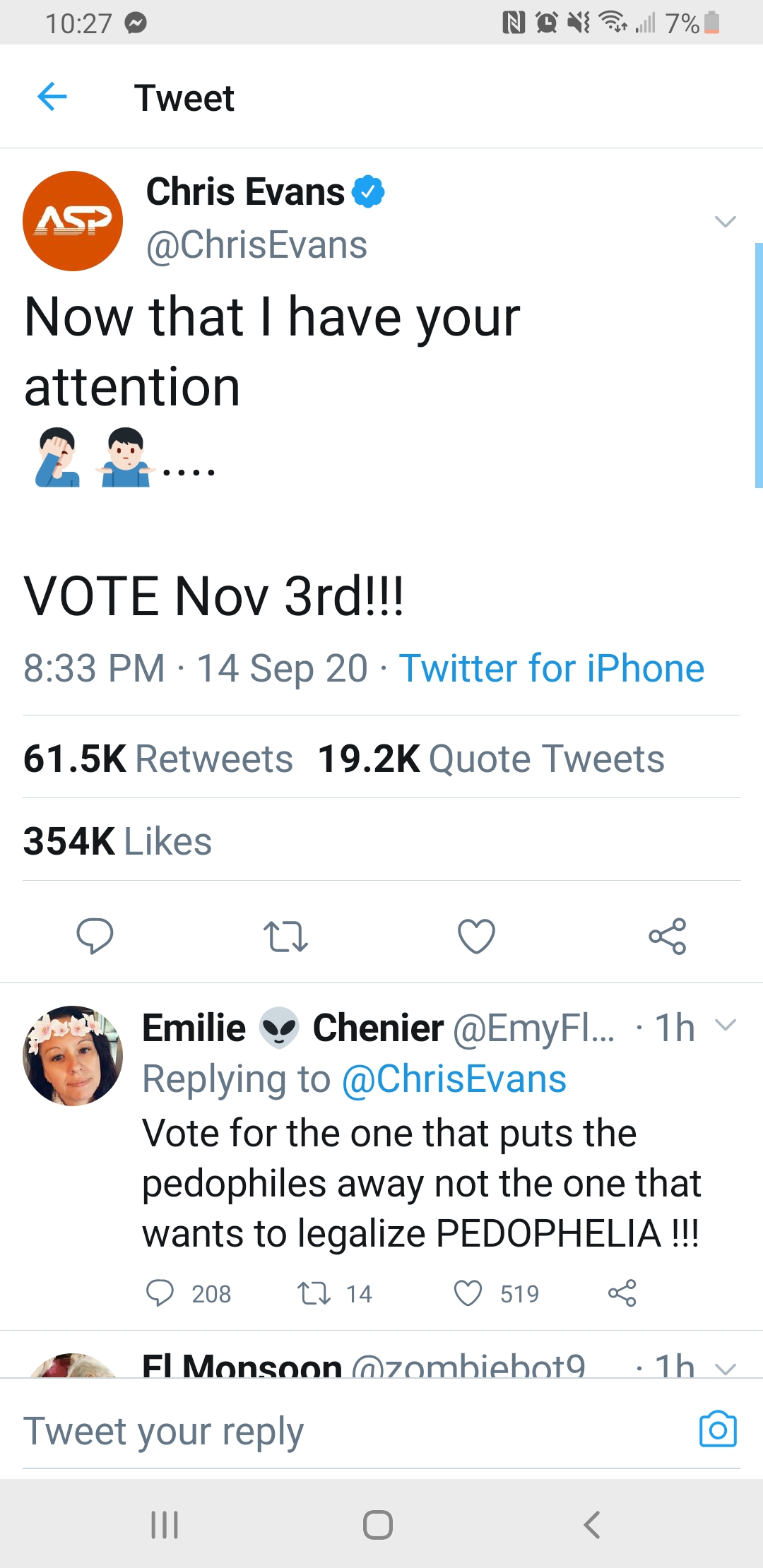The width and height of the screenshot is (763, 1568).
Task: Open the Twitter for iPhone link
Action: click(551, 667)
